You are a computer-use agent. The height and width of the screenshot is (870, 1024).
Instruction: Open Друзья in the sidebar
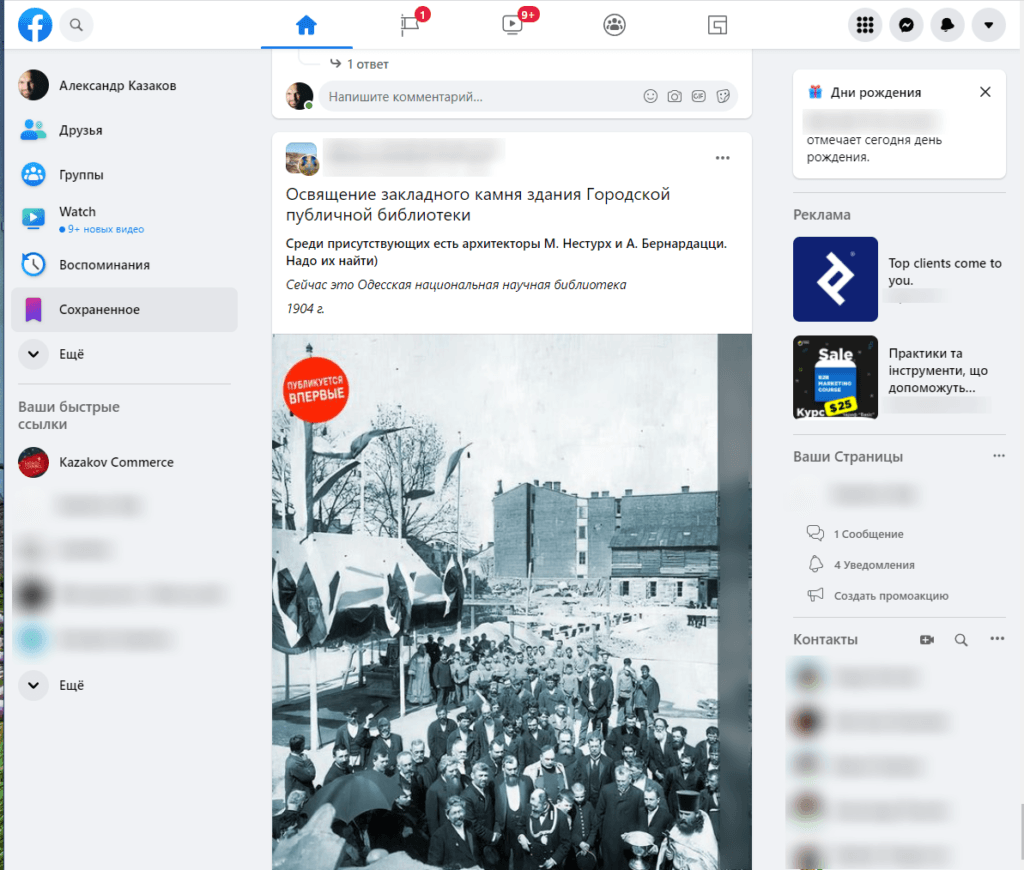(x=125, y=130)
